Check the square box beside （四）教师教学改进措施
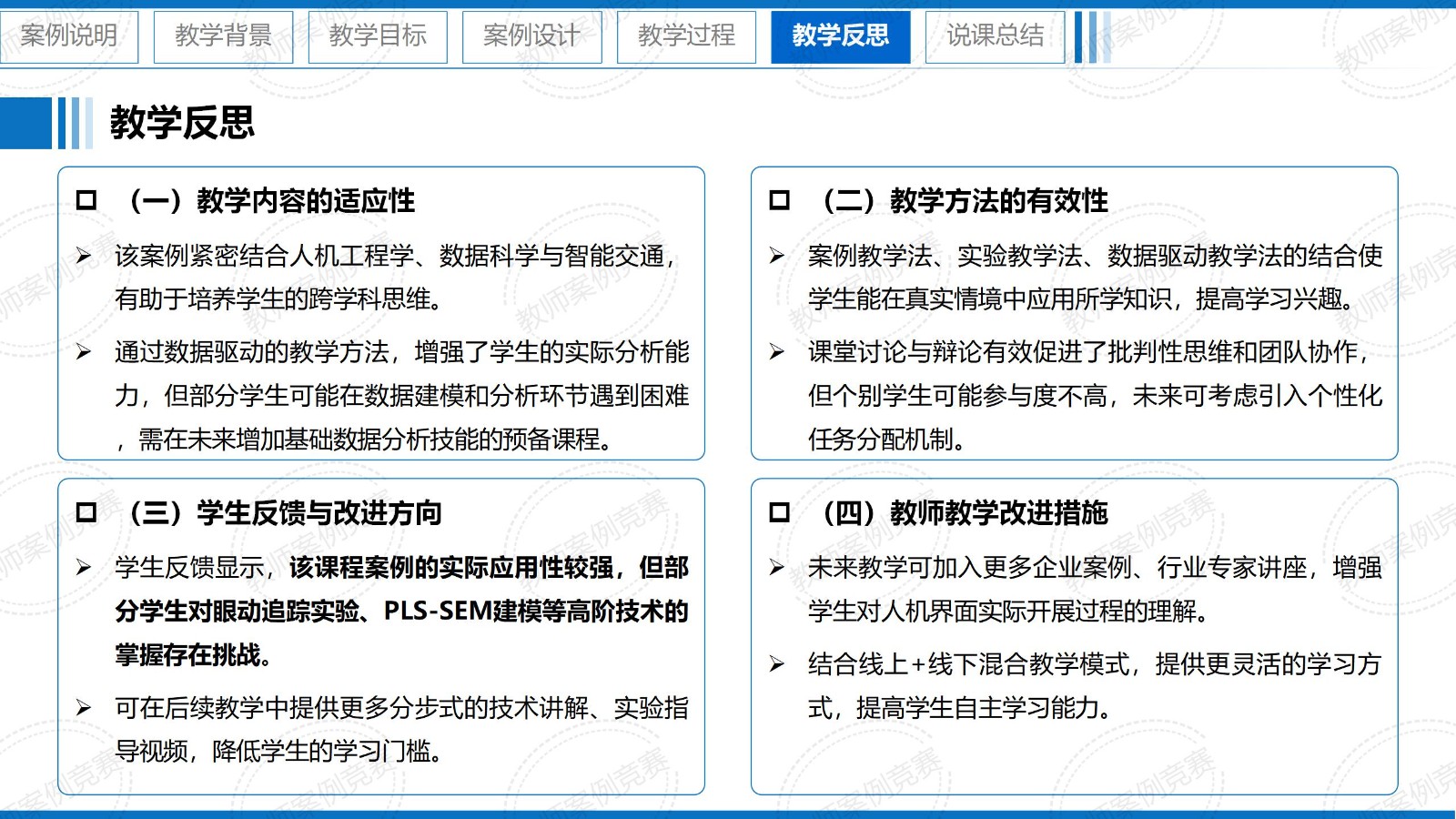Viewport: 1456px width, 819px height. (780, 512)
